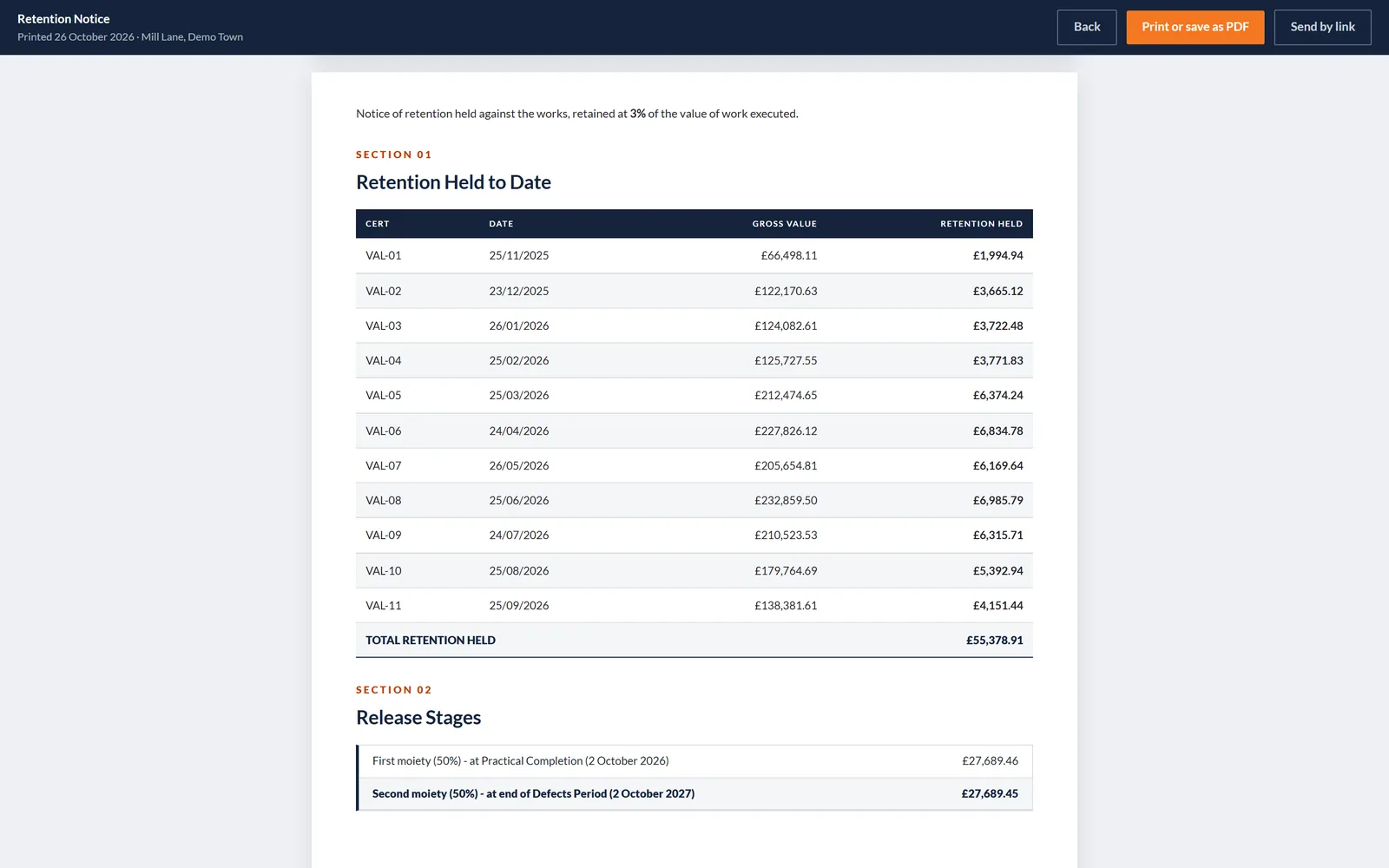This screenshot has width=1389, height=868.
Task: Click gross value £212,474.65
Action: 786,395
